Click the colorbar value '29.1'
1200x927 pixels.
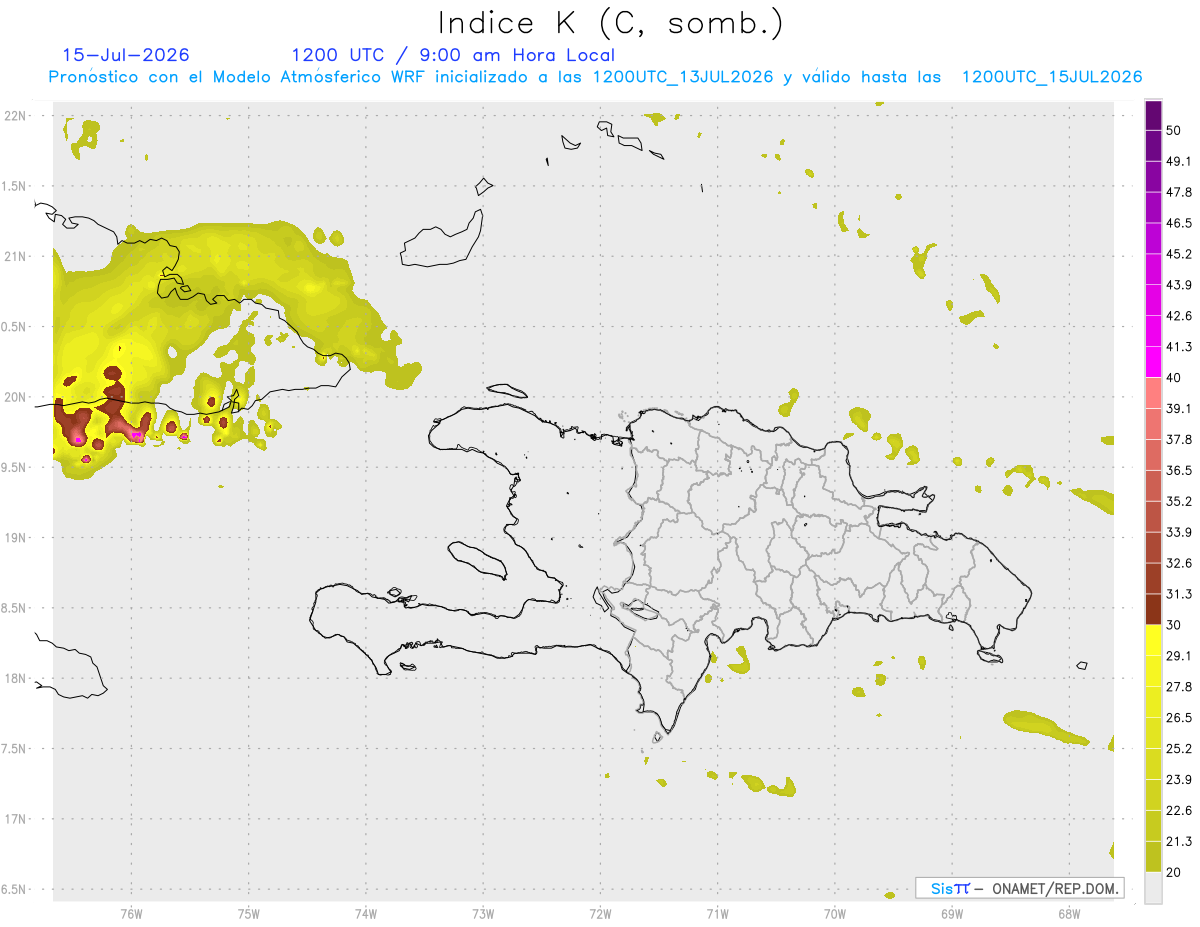[1180, 656]
